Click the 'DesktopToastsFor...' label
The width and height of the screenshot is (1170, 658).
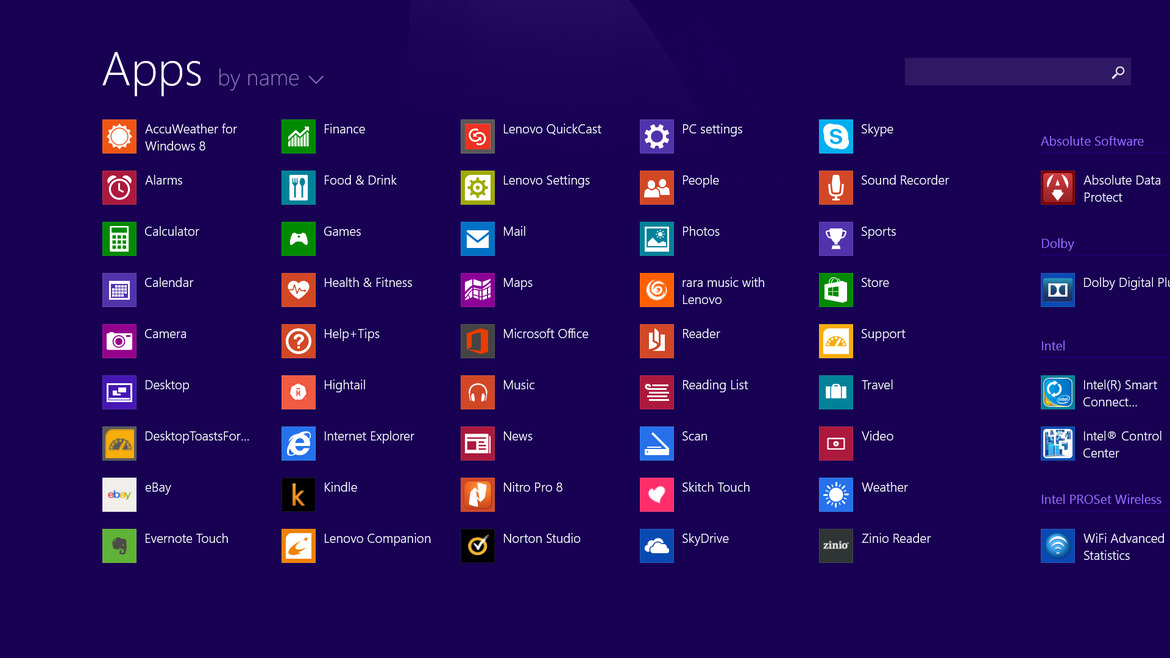coord(197,436)
